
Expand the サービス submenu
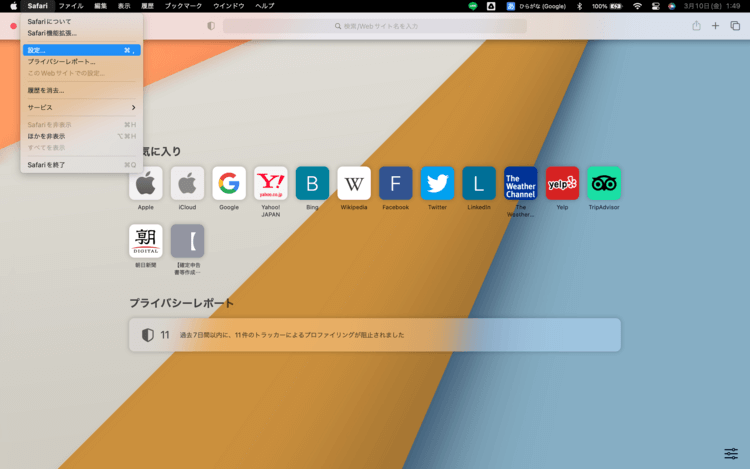point(82,108)
